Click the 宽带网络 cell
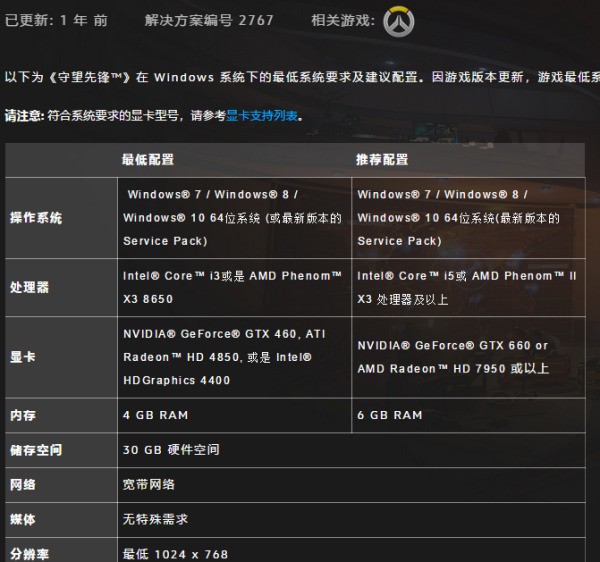This screenshot has width=600, height=562. pyautogui.click(x=351, y=485)
